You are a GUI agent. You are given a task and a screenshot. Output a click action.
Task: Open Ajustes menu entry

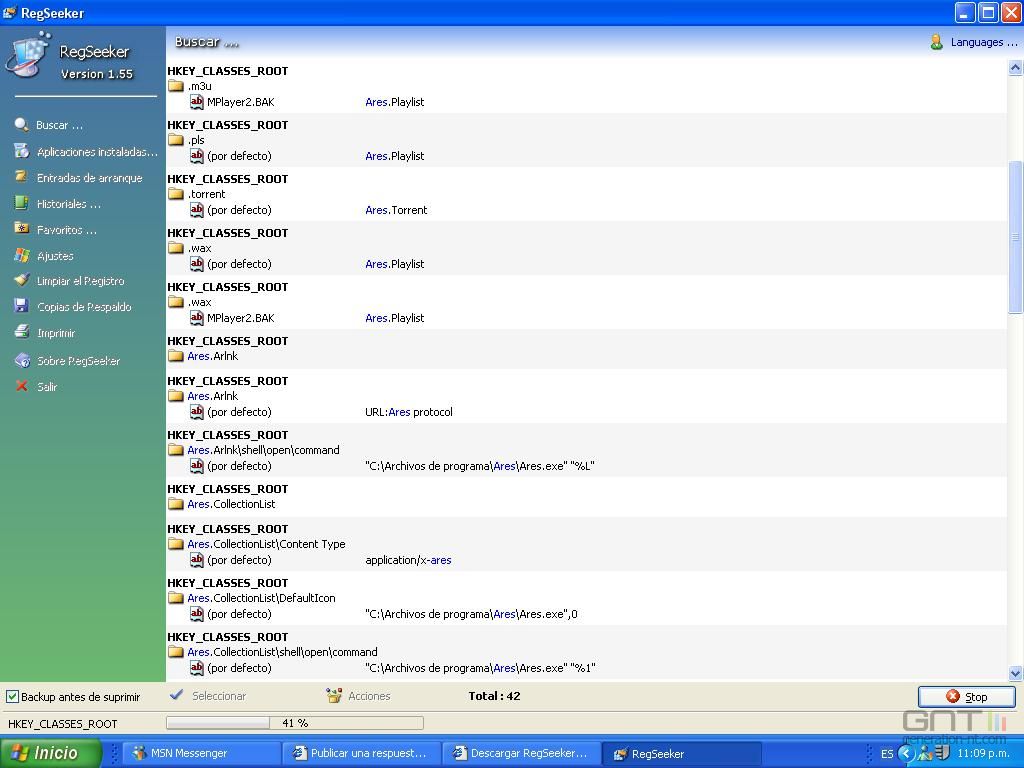pos(55,256)
